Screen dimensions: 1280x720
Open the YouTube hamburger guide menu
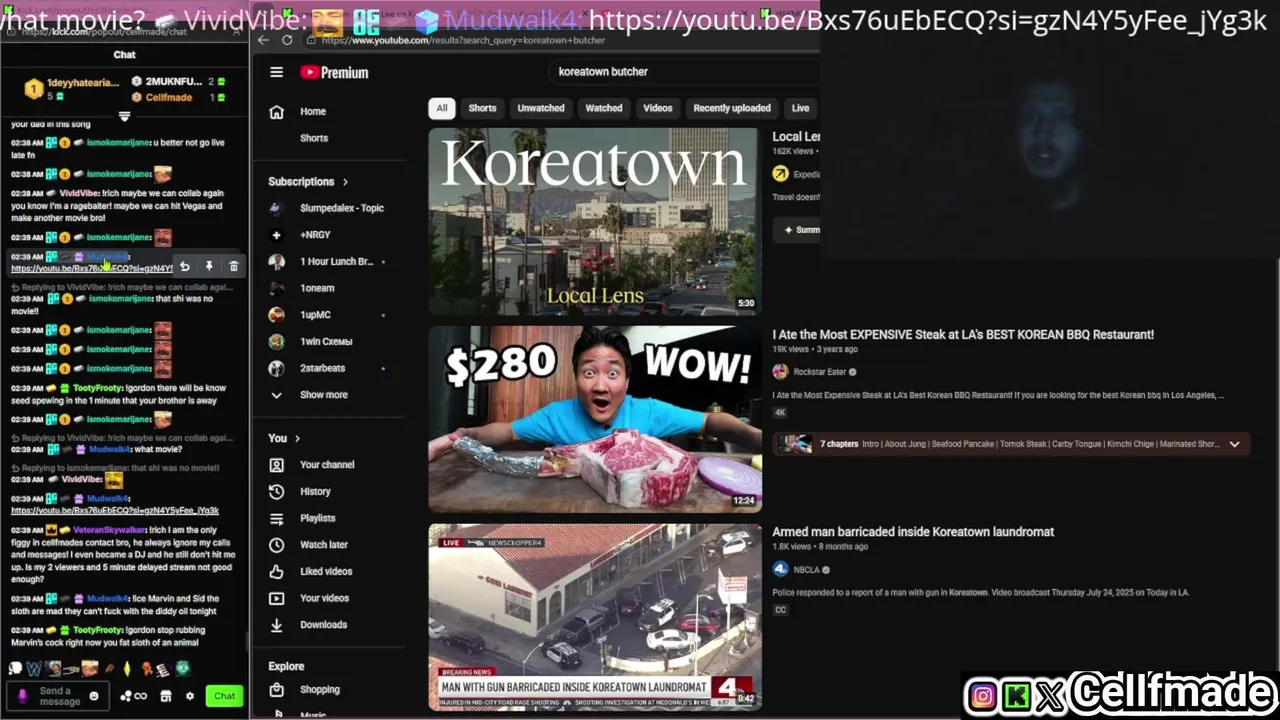pyautogui.click(x=277, y=72)
